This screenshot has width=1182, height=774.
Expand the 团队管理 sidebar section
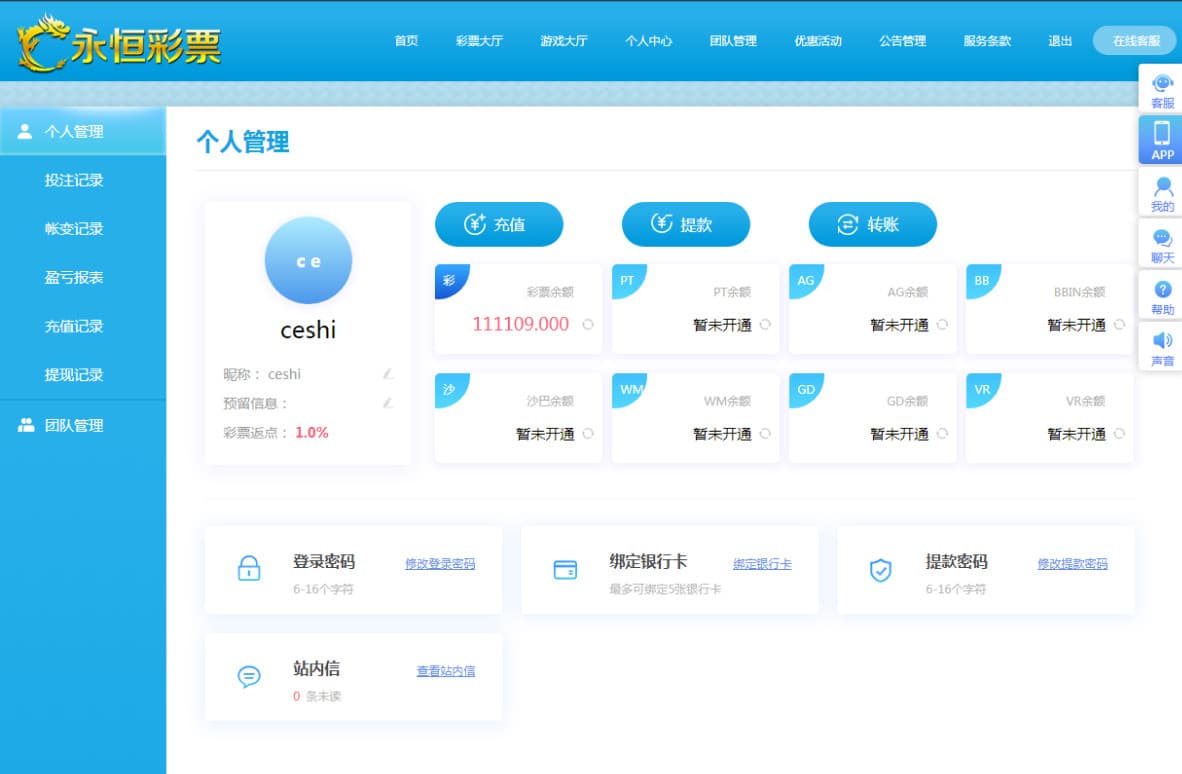(74, 425)
